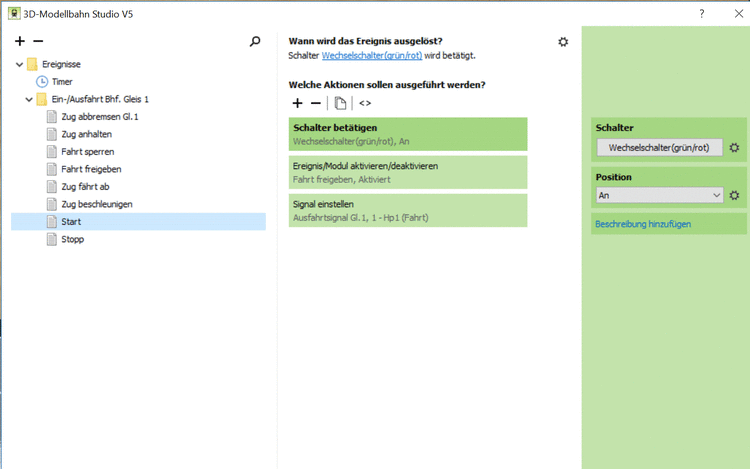Click the plus icon above the event tree

pos(20,41)
